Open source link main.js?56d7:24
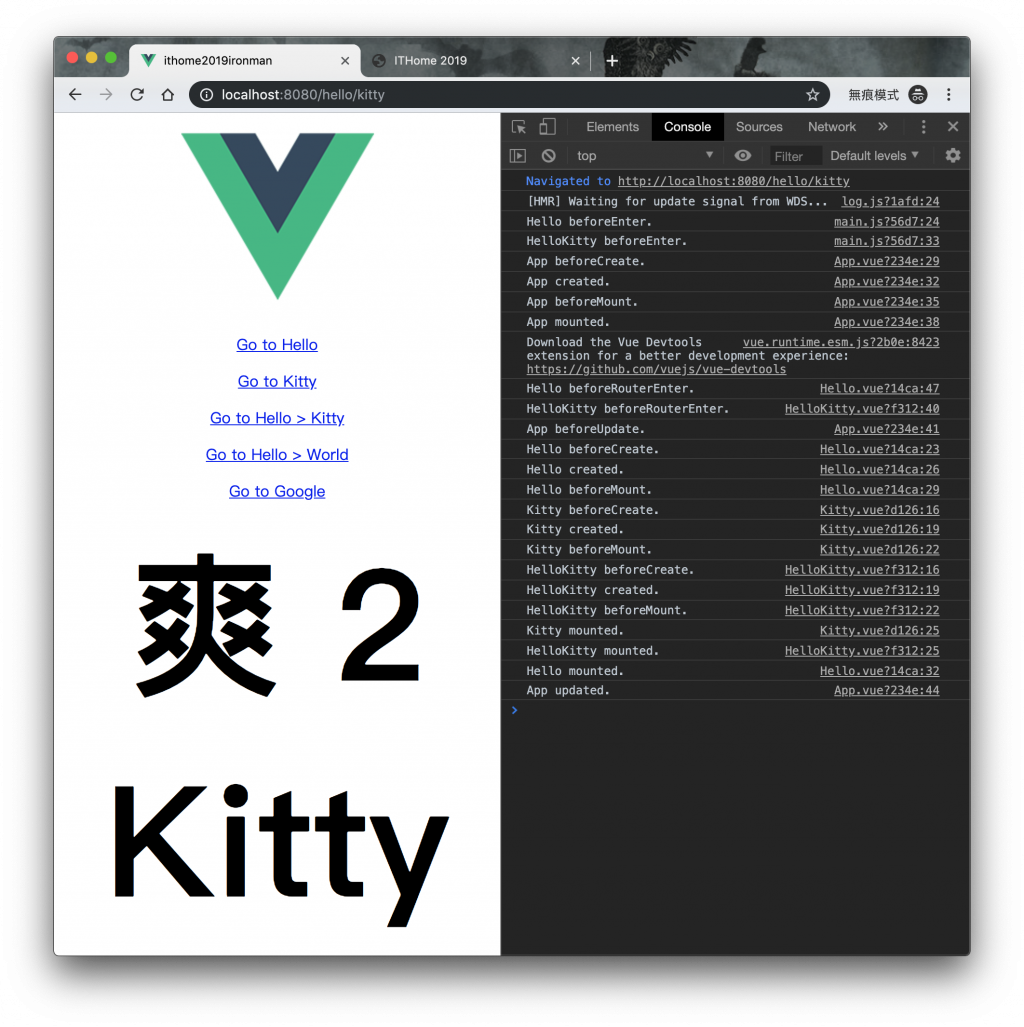This screenshot has width=1024, height=1027. coord(886,221)
